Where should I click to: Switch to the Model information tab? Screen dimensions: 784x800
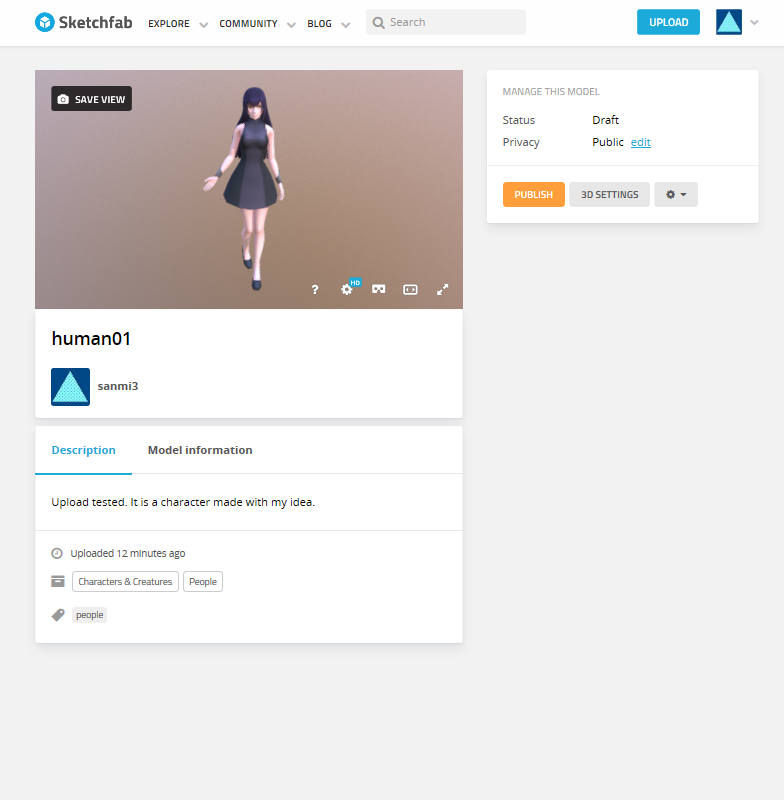(x=200, y=450)
